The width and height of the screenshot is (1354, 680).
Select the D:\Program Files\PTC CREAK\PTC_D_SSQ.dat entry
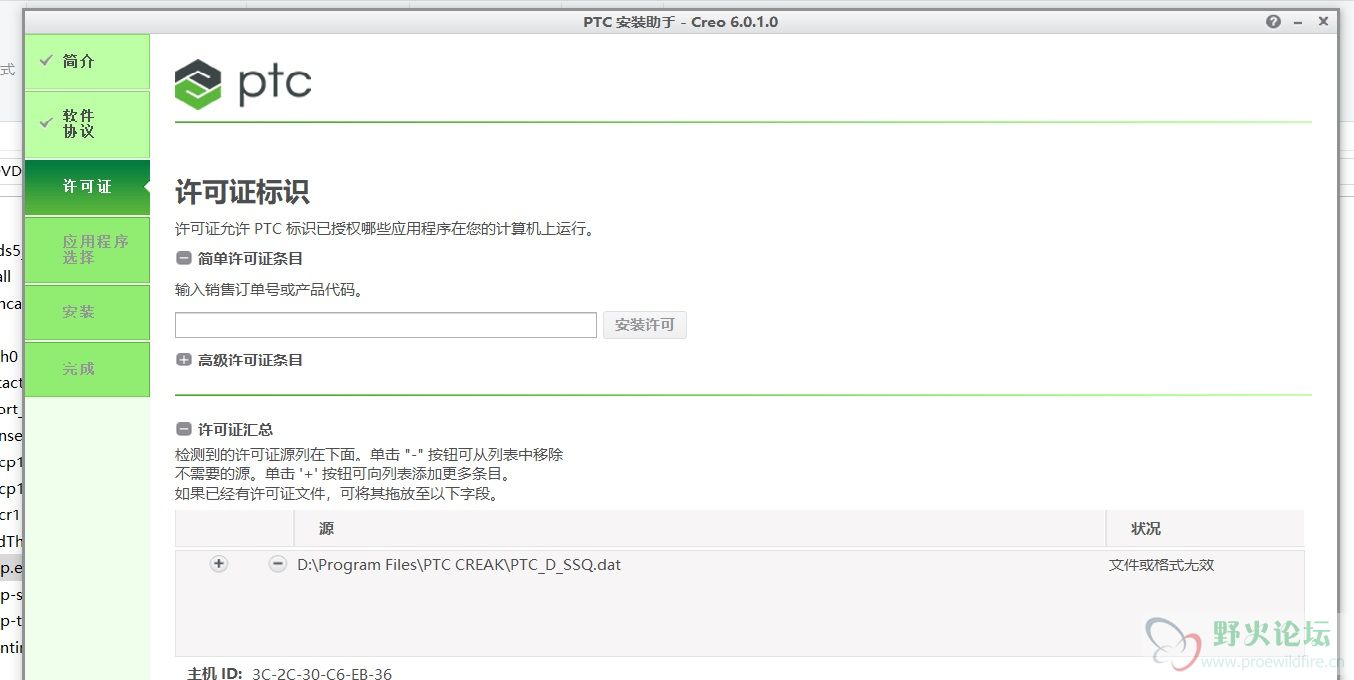459,564
